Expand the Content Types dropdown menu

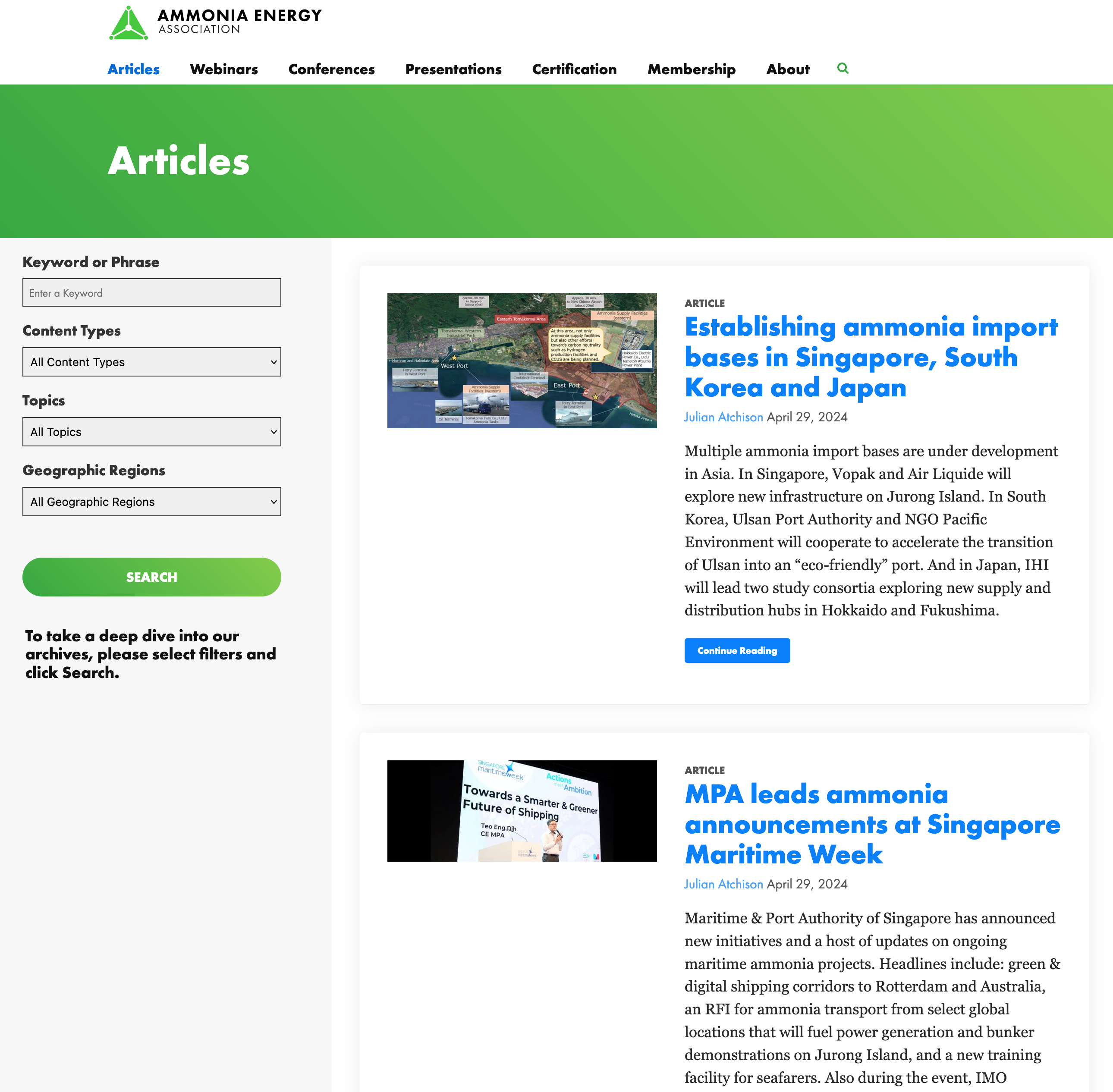coord(151,361)
